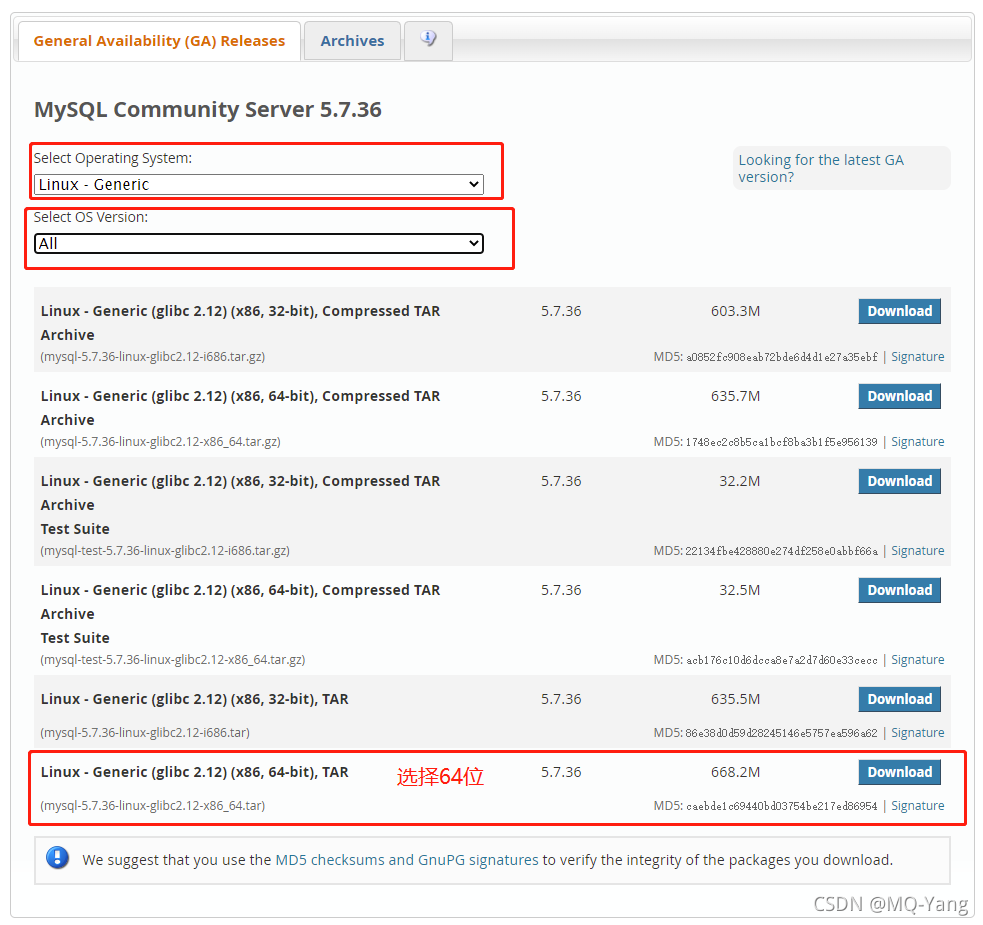Image resolution: width=983 pixels, height=925 pixels.
Task: Click the MySQL Community Server 5.7.36 heading
Action: pyautogui.click(x=208, y=110)
